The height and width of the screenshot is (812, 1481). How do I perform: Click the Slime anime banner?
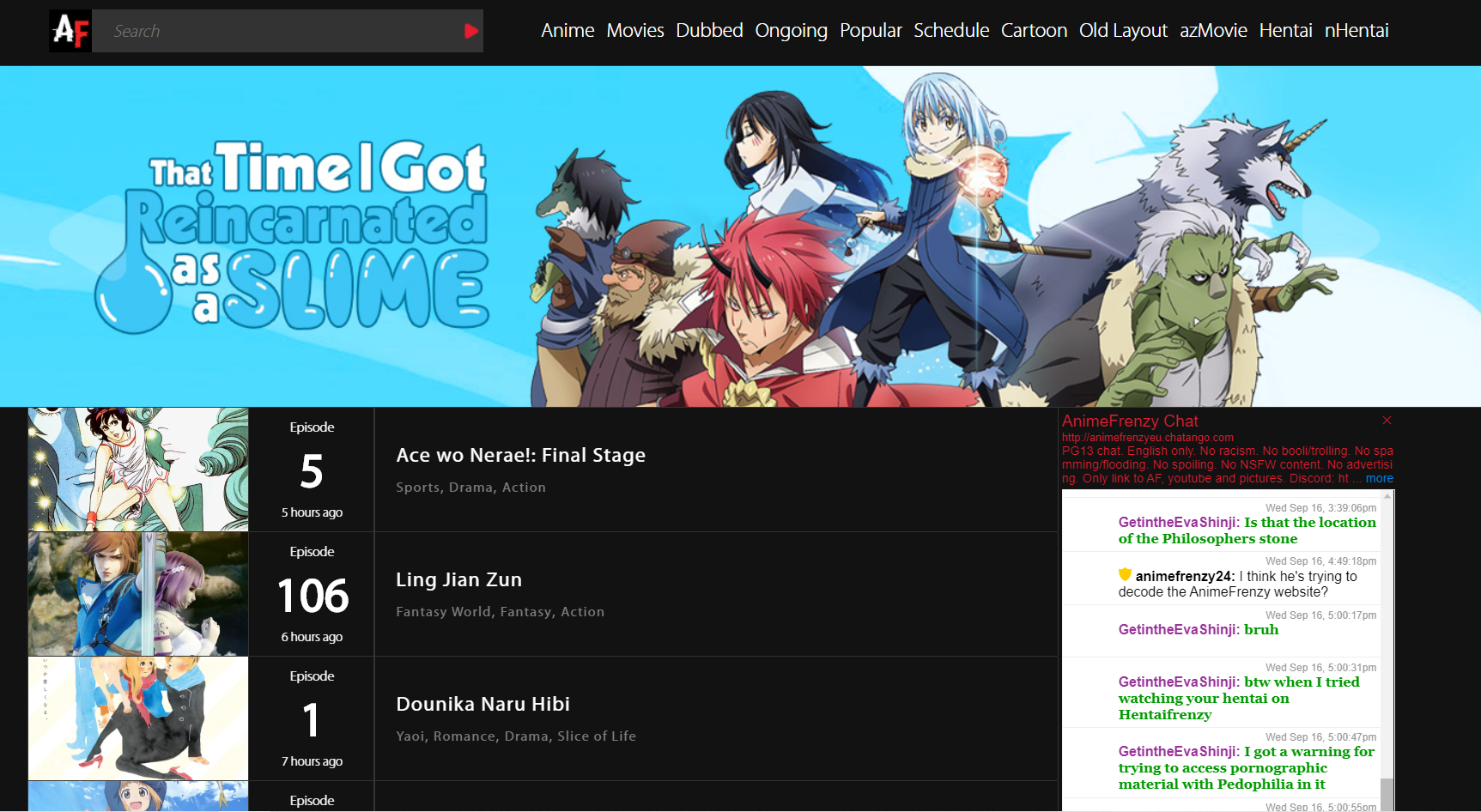740,236
